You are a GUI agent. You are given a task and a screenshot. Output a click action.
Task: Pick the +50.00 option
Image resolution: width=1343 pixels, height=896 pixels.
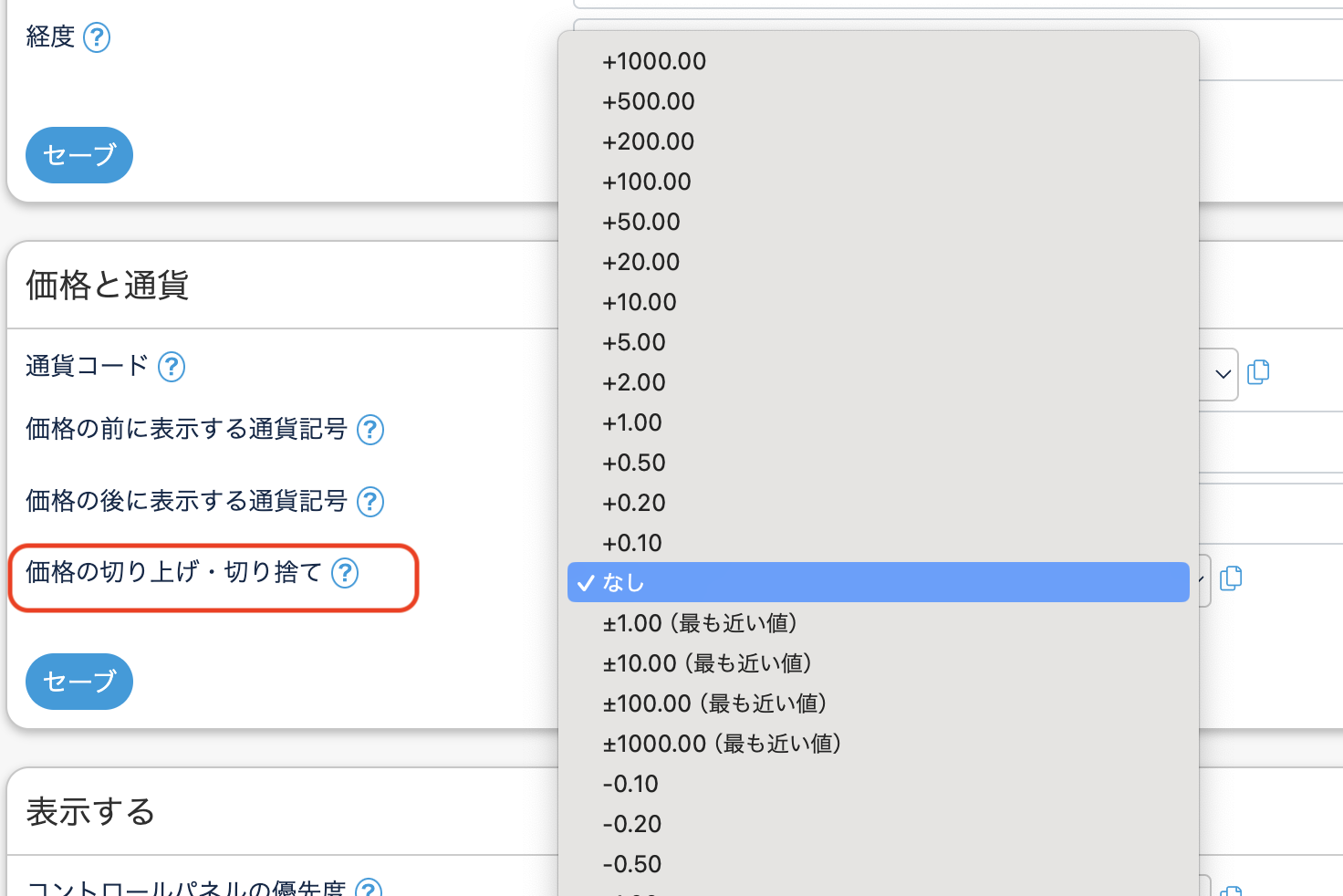point(641,222)
